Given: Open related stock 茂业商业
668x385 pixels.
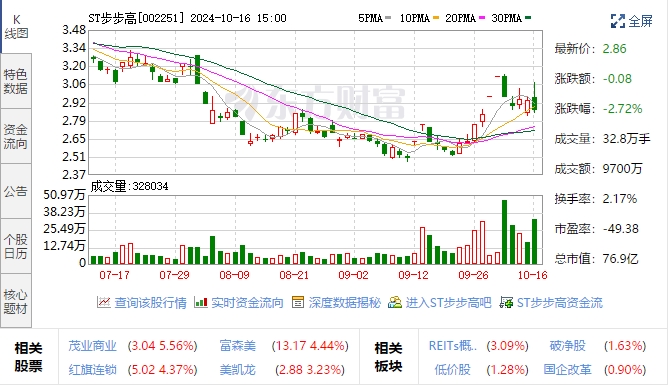Looking at the screenshot, I should coord(92,345).
